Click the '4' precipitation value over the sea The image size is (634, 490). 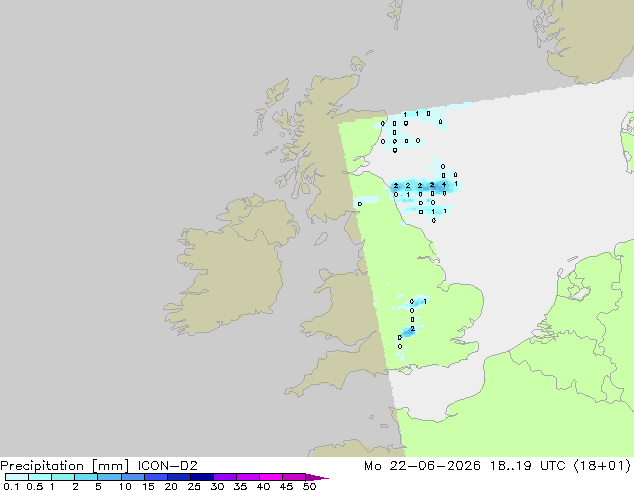coord(444,185)
